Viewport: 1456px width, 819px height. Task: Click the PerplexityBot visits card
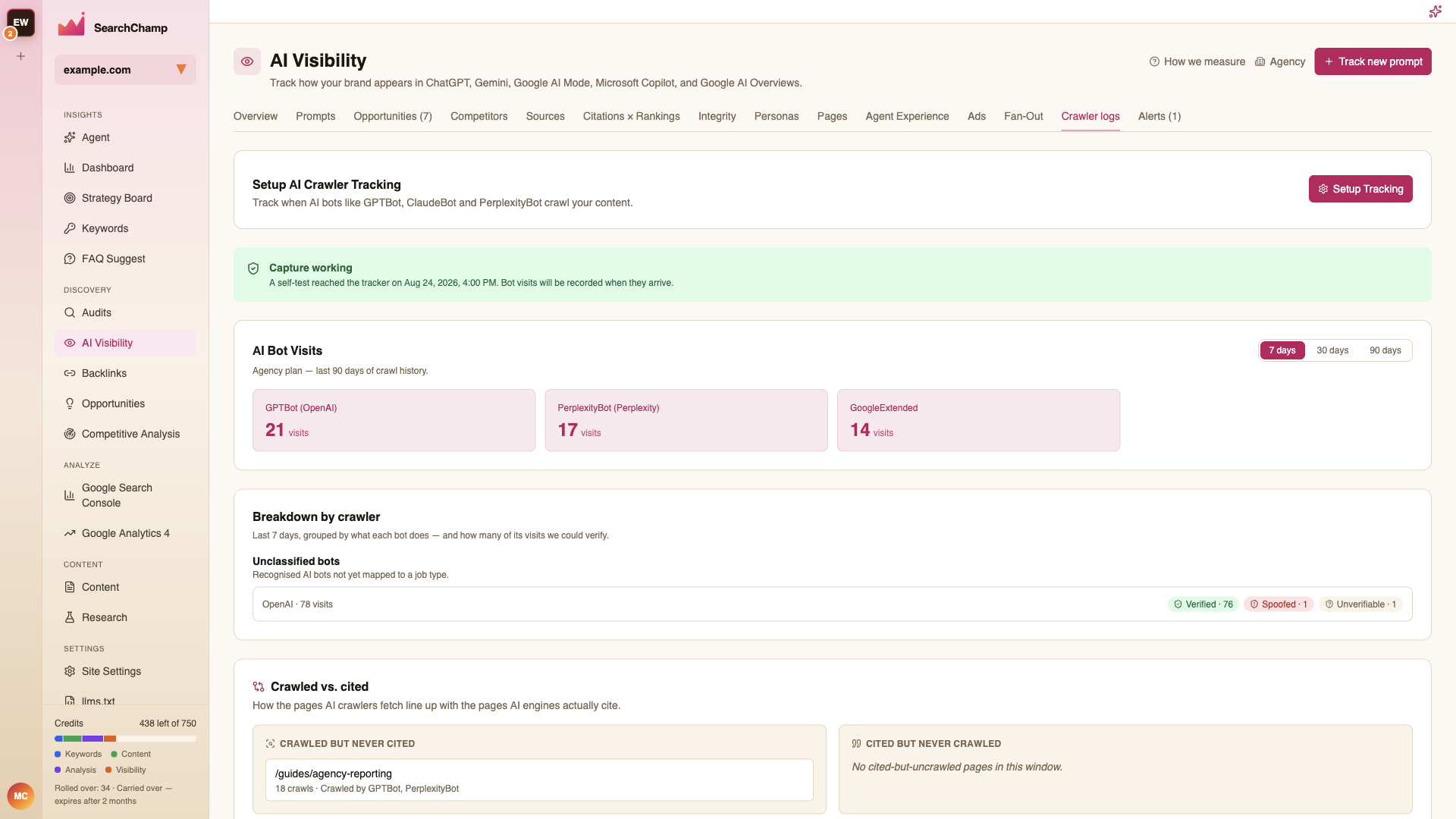click(686, 420)
